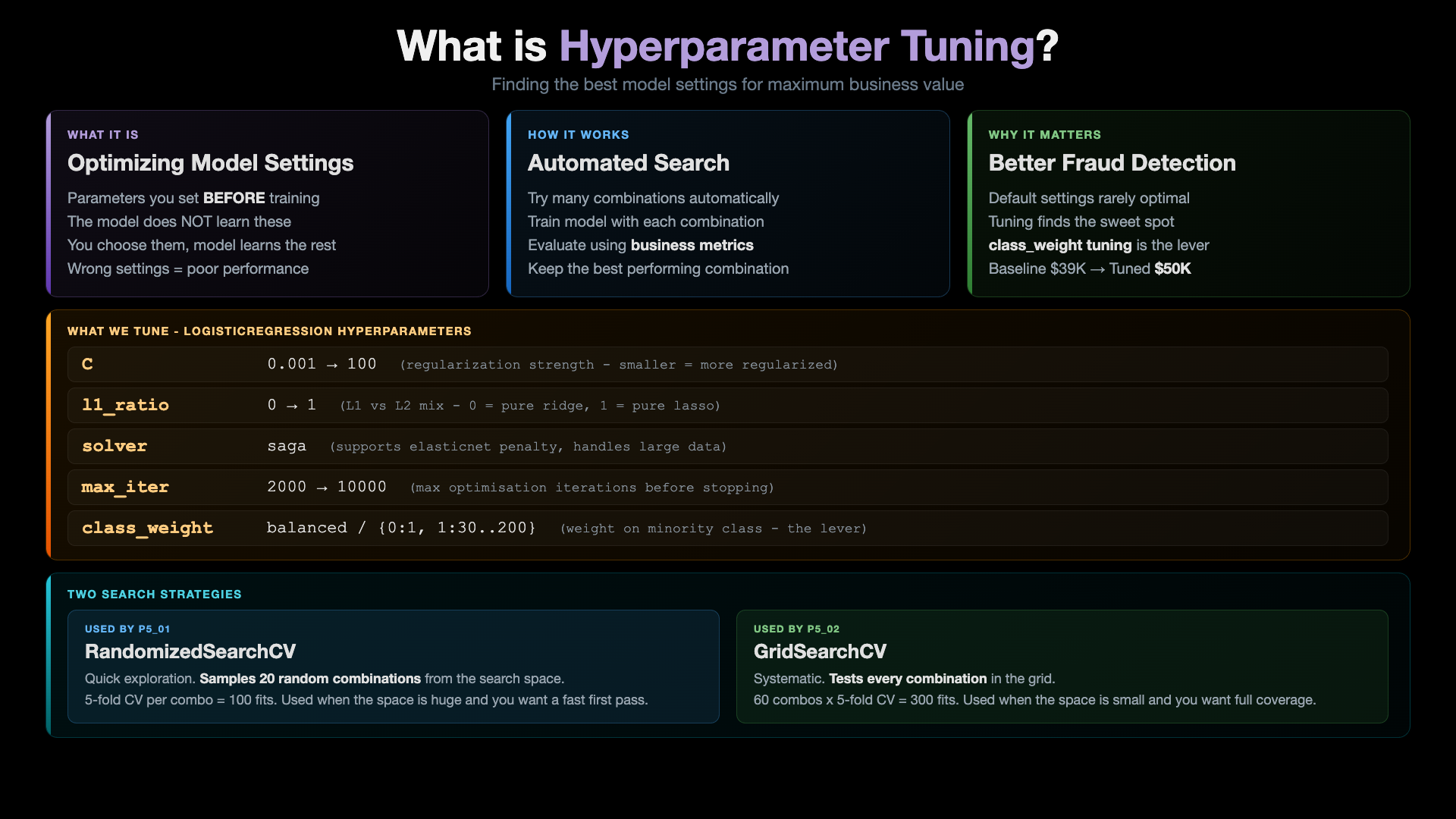
Task: Select the max_iter parameter row
Action: click(x=728, y=488)
